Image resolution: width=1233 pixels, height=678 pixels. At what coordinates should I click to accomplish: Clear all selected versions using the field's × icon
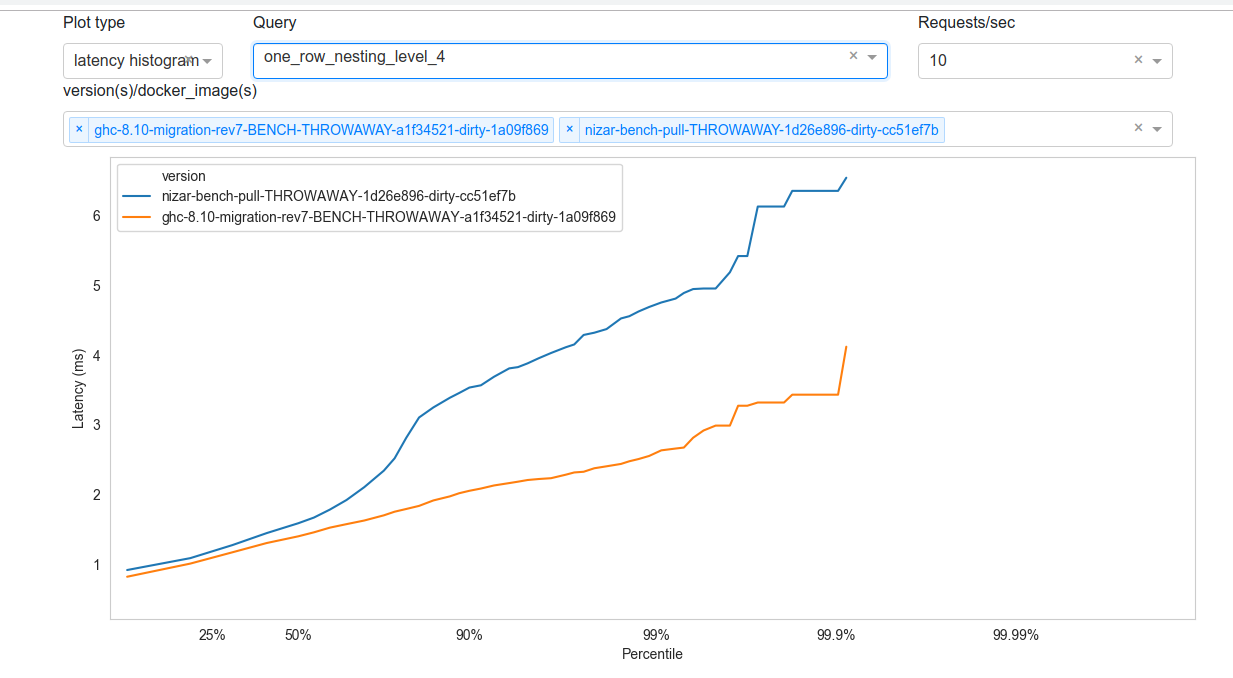click(1138, 128)
